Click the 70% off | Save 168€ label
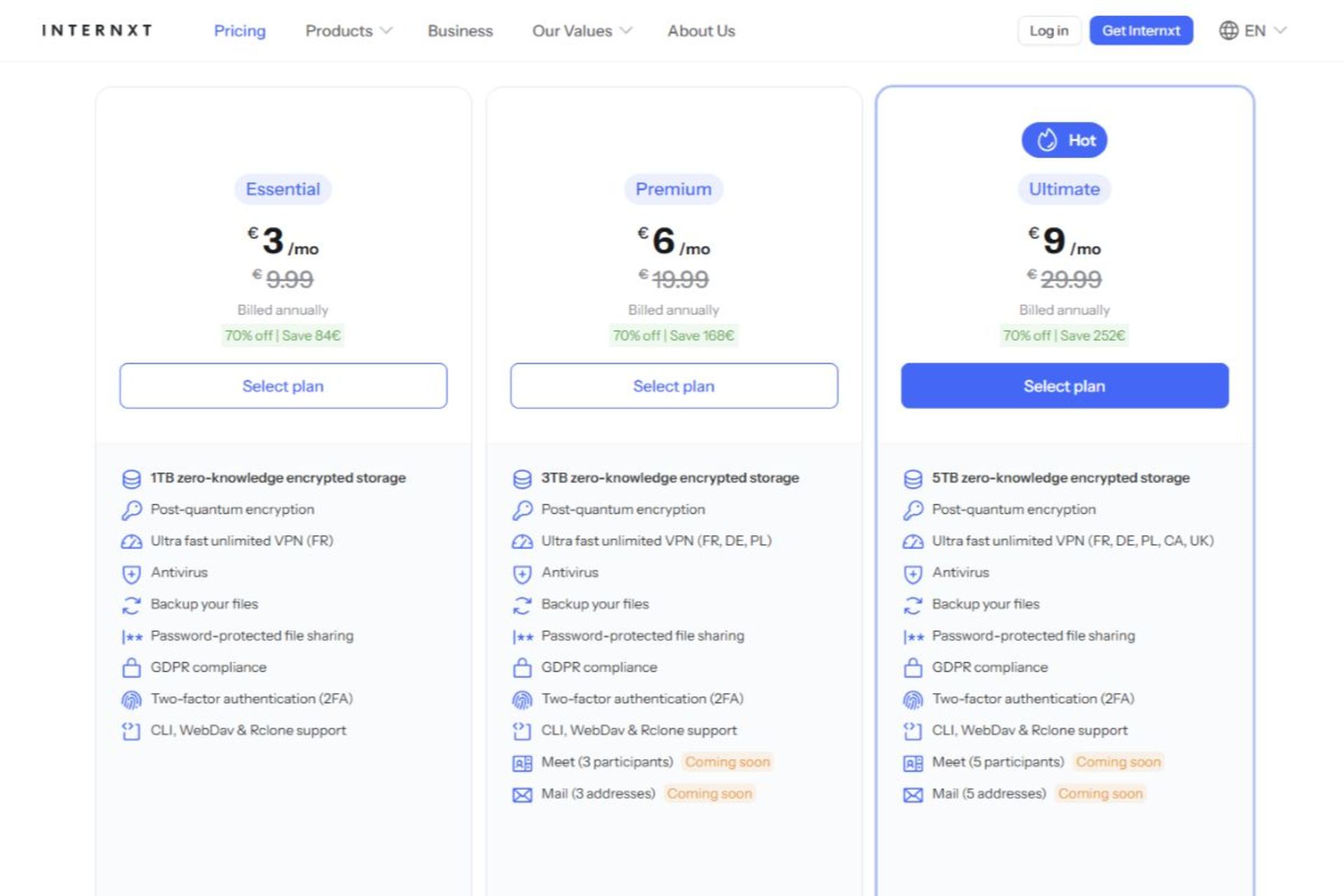Image resolution: width=1344 pixels, height=896 pixels. click(x=673, y=335)
